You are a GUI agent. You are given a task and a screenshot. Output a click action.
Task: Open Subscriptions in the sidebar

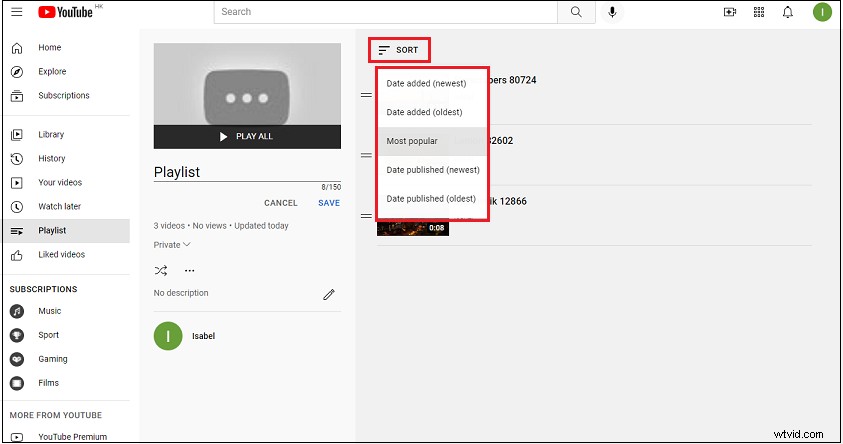click(63, 96)
